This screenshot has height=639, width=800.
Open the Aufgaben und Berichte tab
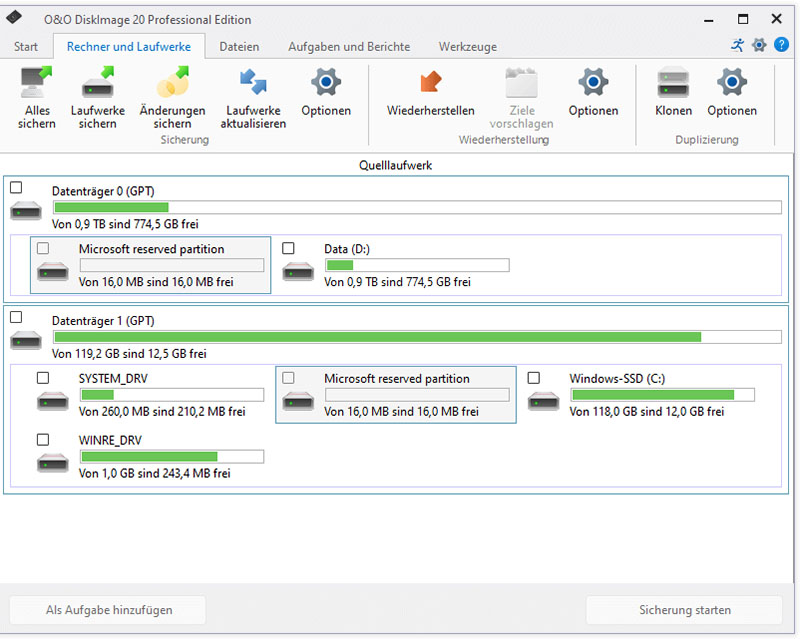click(x=349, y=46)
